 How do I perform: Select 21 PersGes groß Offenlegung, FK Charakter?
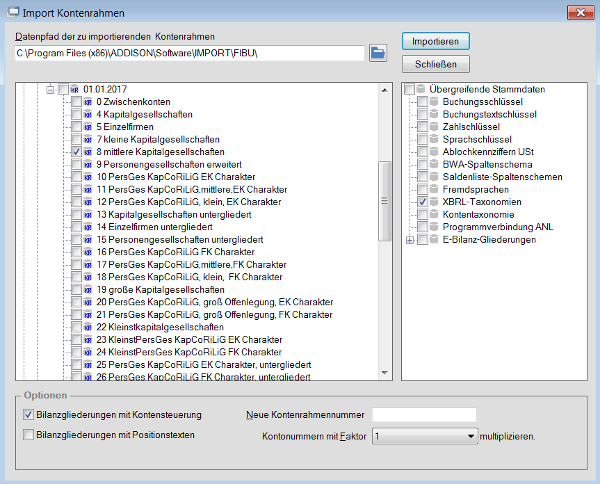[214, 315]
